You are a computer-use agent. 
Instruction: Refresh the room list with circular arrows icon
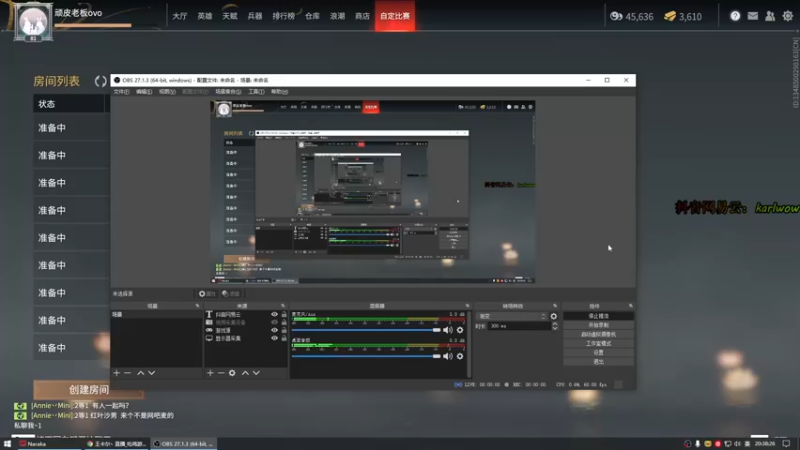point(101,81)
